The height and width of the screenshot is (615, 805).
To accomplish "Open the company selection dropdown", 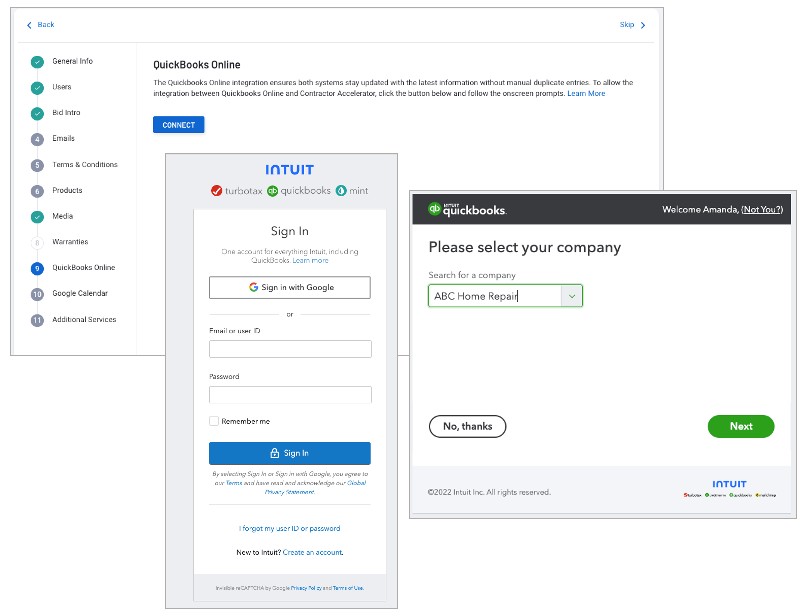I will tap(572, 295).
